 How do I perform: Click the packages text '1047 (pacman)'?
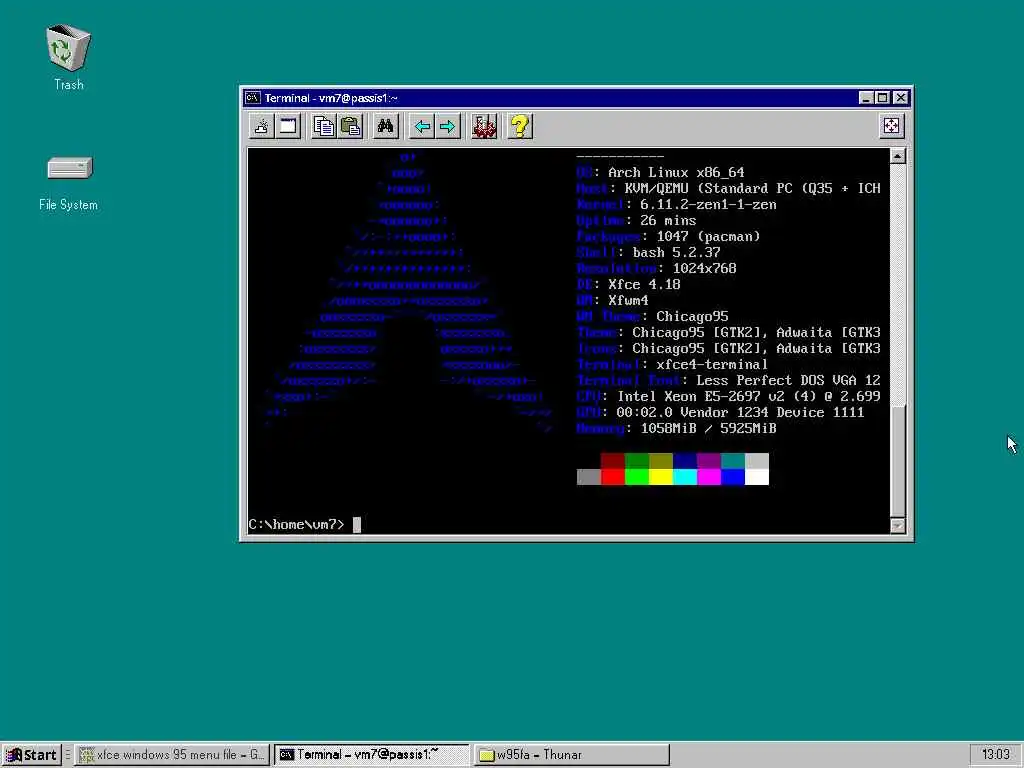coord(708,236)
